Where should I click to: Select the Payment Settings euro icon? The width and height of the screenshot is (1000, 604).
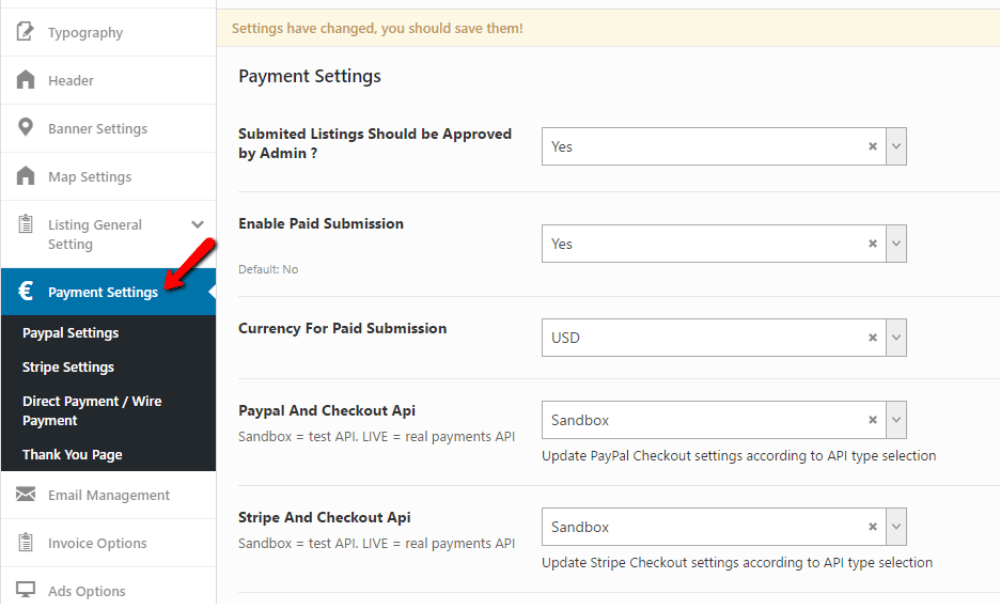click(24, 291)
